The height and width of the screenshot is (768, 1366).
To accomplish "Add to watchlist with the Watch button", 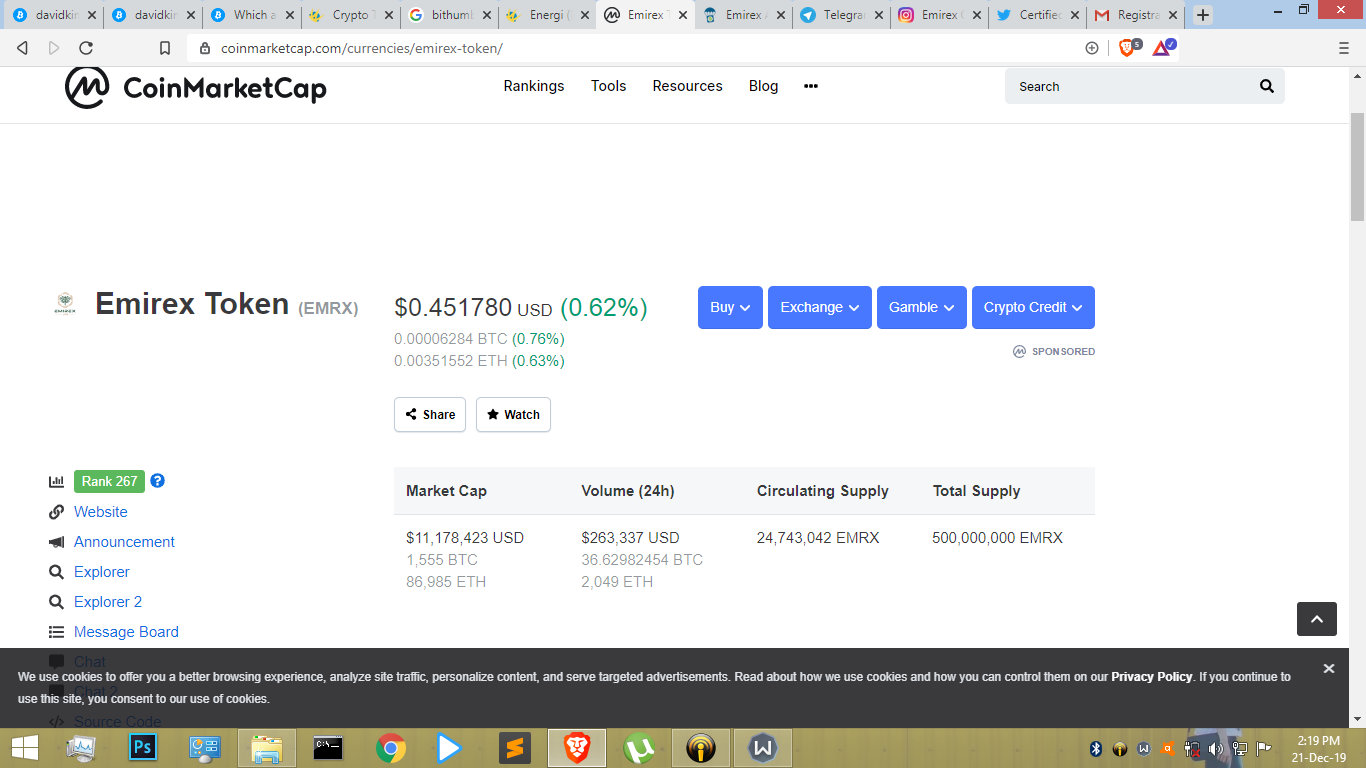I will [513, 415].
